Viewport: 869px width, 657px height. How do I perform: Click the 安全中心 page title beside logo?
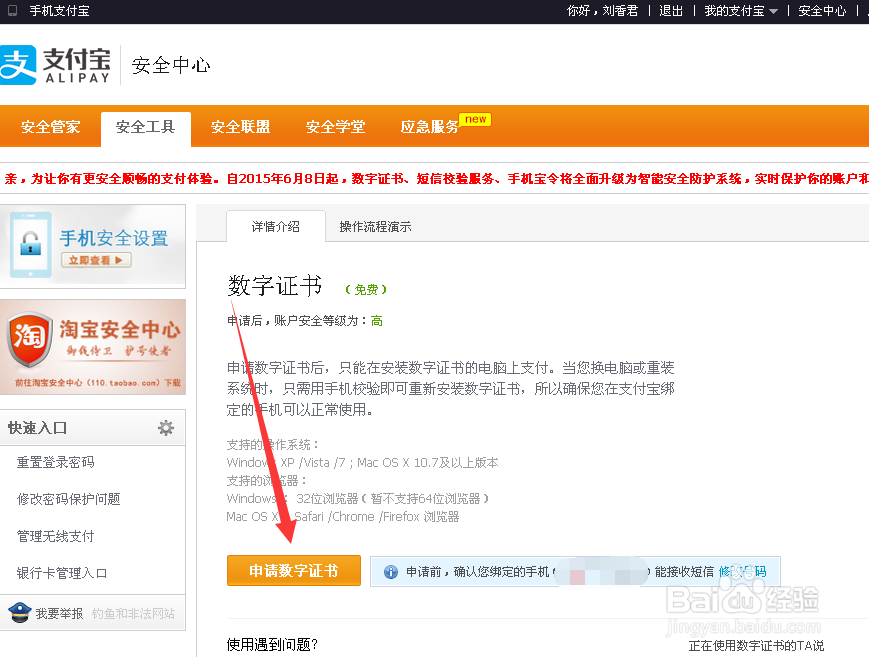(x=171, y=65)
